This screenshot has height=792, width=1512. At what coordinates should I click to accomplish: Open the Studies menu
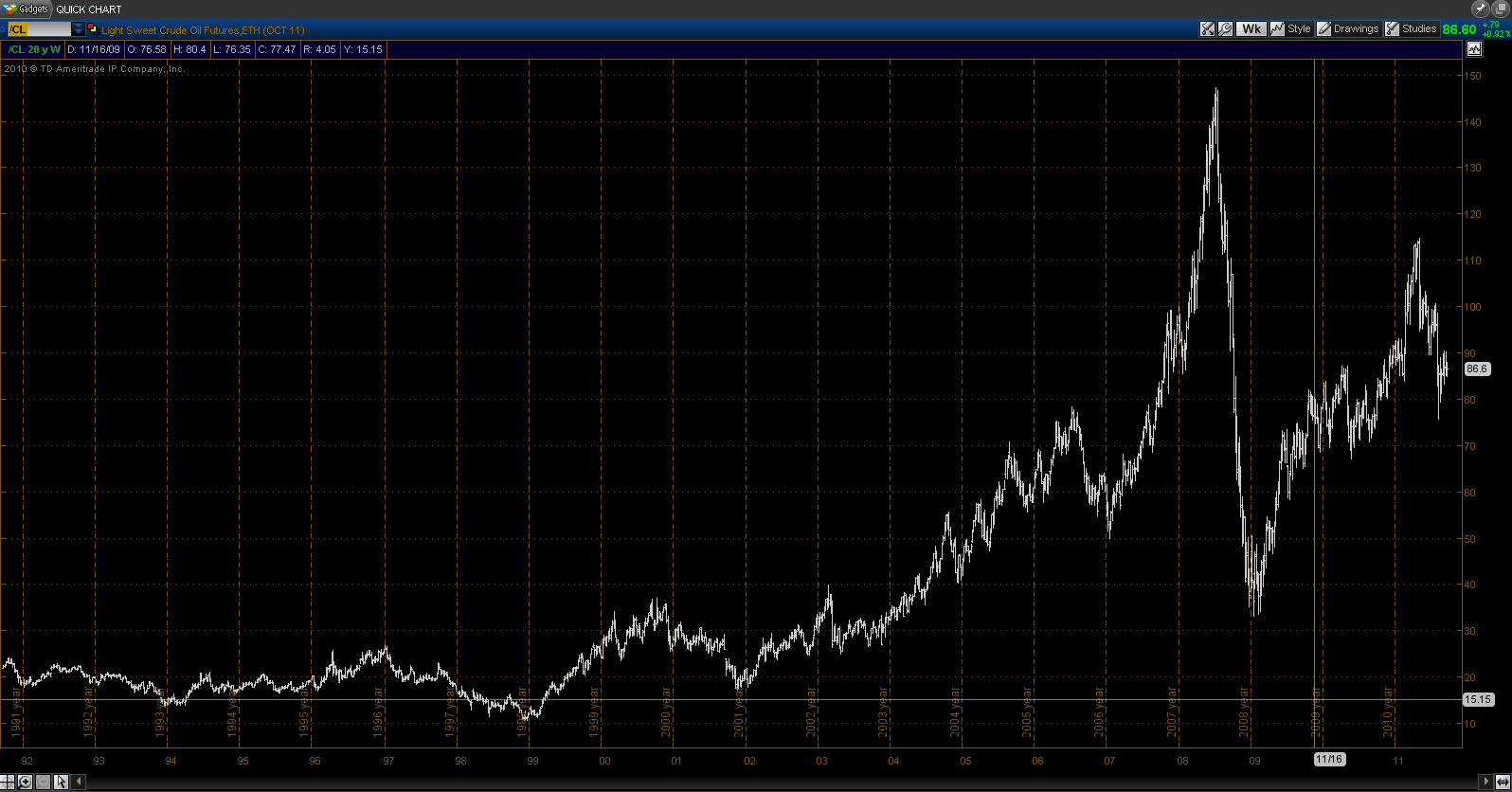point(1412,29)
